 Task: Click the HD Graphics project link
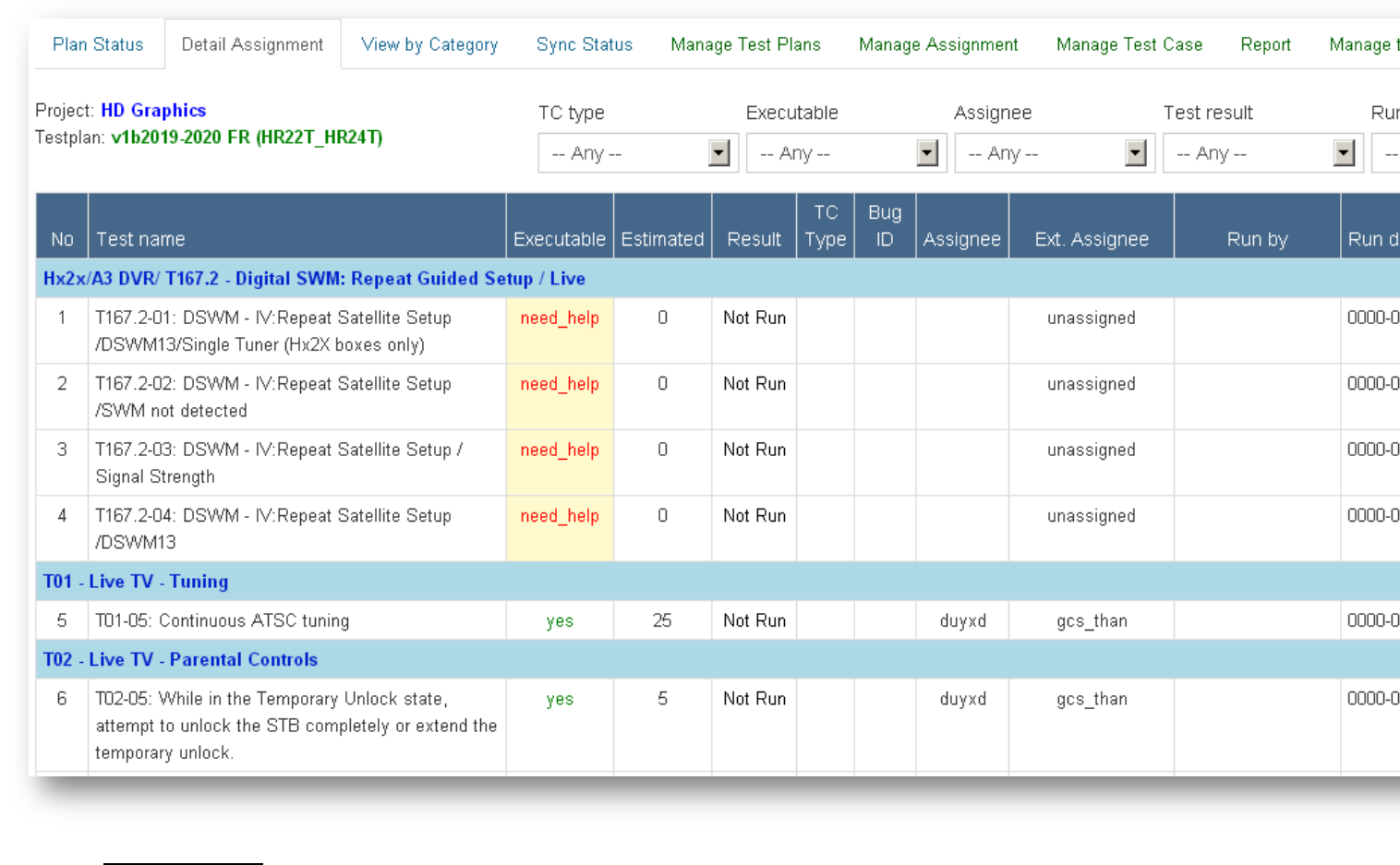point(153,111)
